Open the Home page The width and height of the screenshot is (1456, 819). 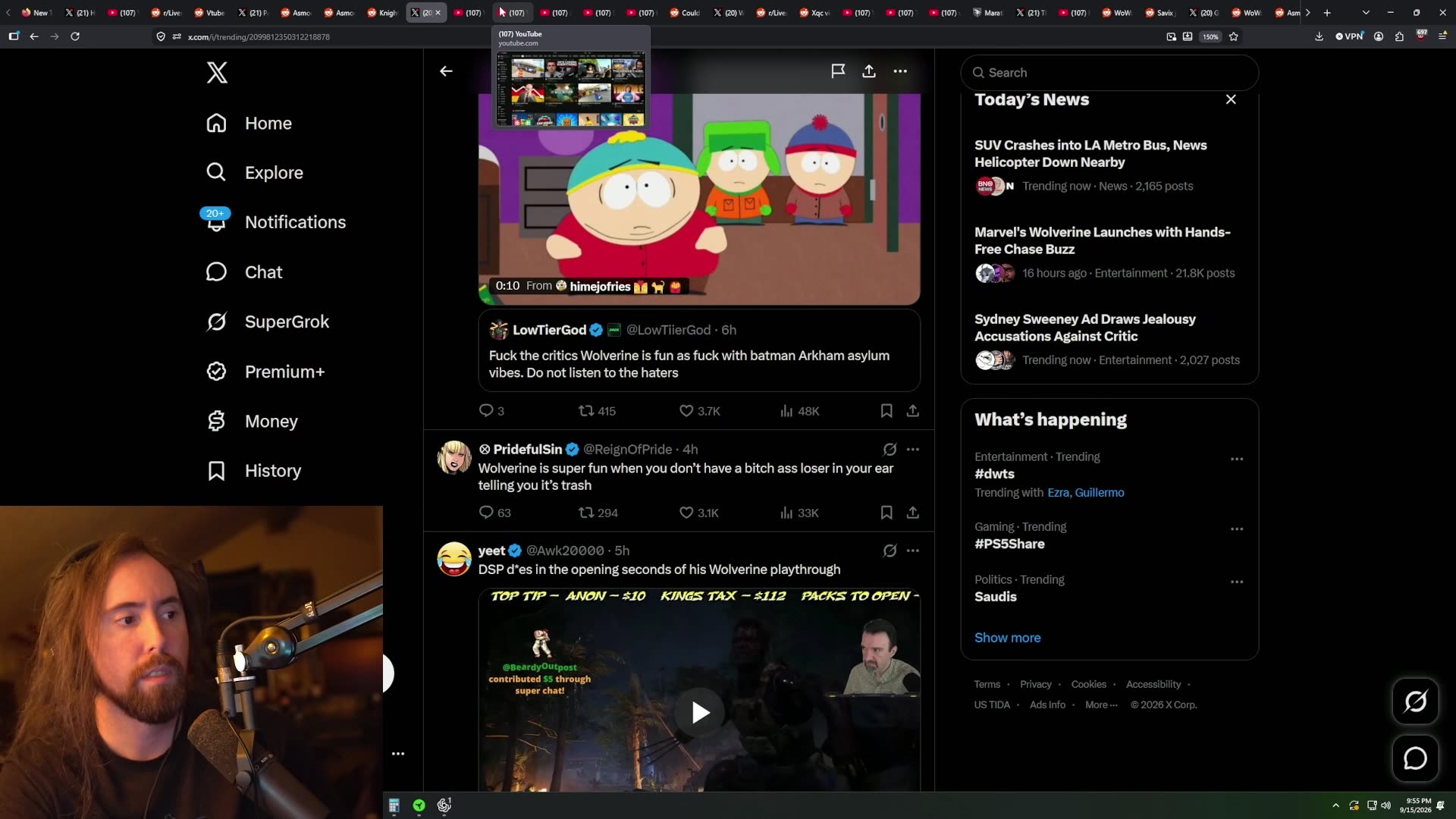249,123
